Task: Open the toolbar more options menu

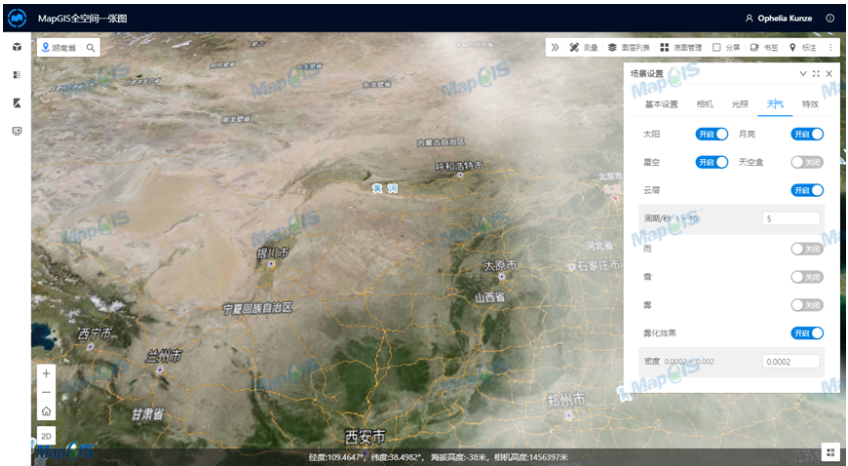Action: pos(831,48)
